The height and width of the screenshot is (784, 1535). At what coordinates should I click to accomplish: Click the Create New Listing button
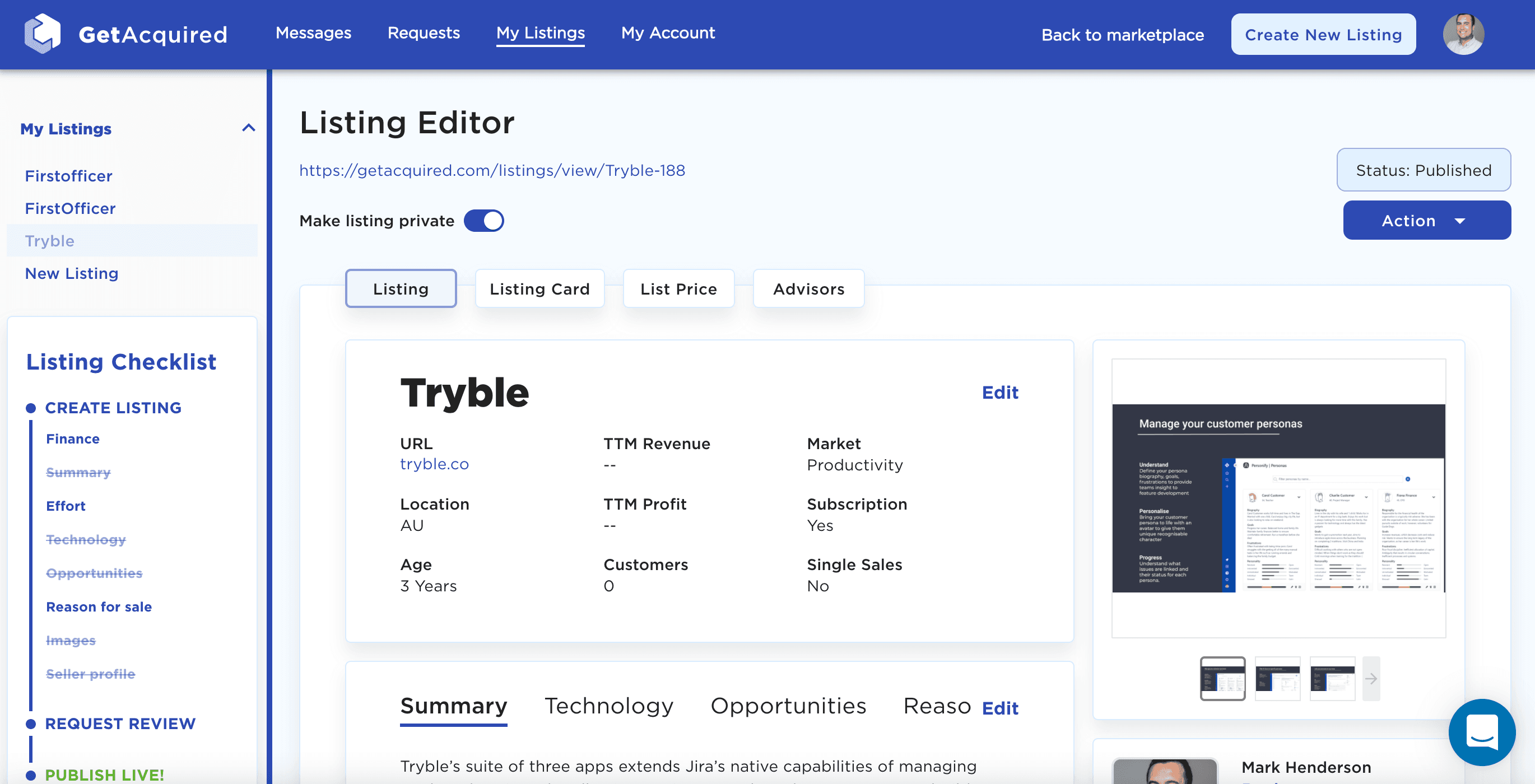tap(1323, 35)
